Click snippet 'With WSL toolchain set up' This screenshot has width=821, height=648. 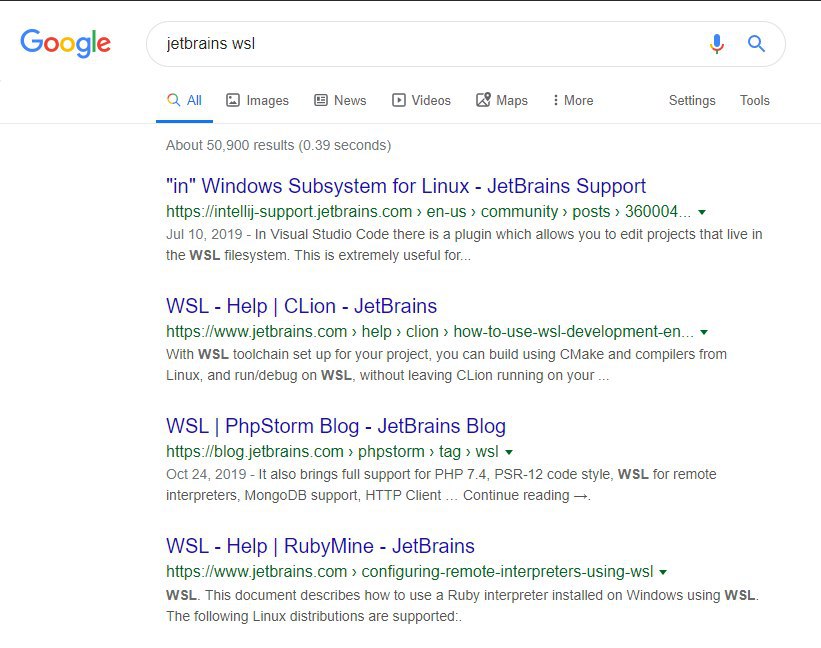point(446,365)
